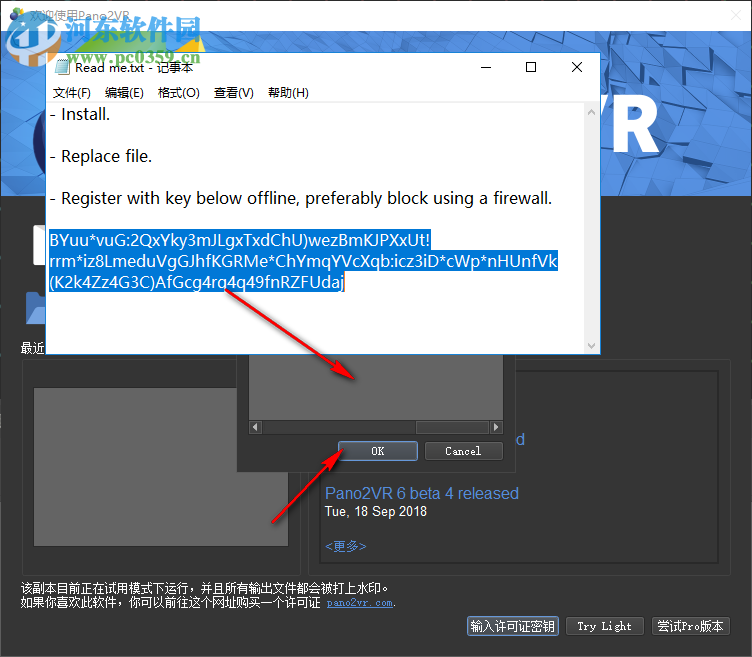Screen dimensions: 752x657
Task: Click the Pano2VR app icon in title bar
Action: coord(17,14)
